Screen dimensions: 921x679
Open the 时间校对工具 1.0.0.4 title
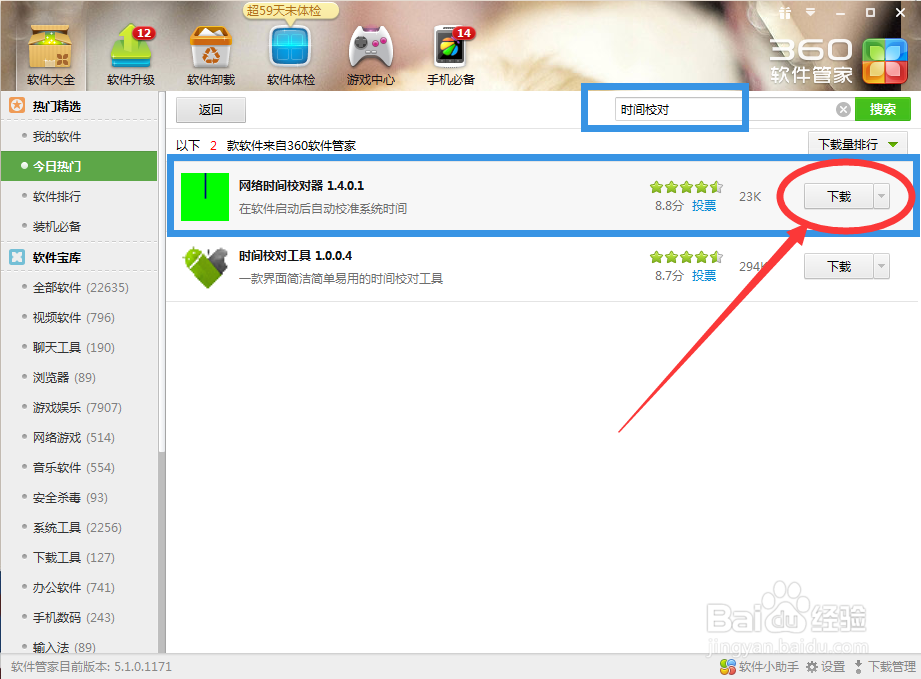[295, 256]
